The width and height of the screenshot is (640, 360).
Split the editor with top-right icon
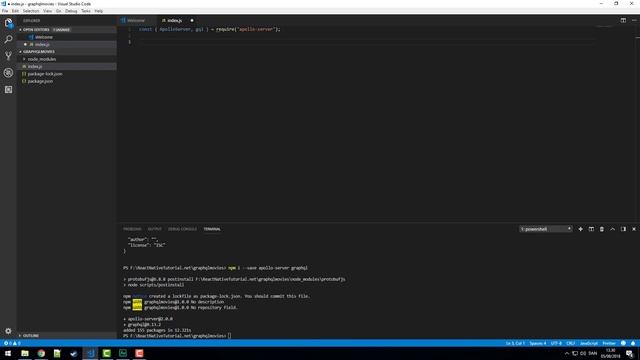tap(623, 20)
